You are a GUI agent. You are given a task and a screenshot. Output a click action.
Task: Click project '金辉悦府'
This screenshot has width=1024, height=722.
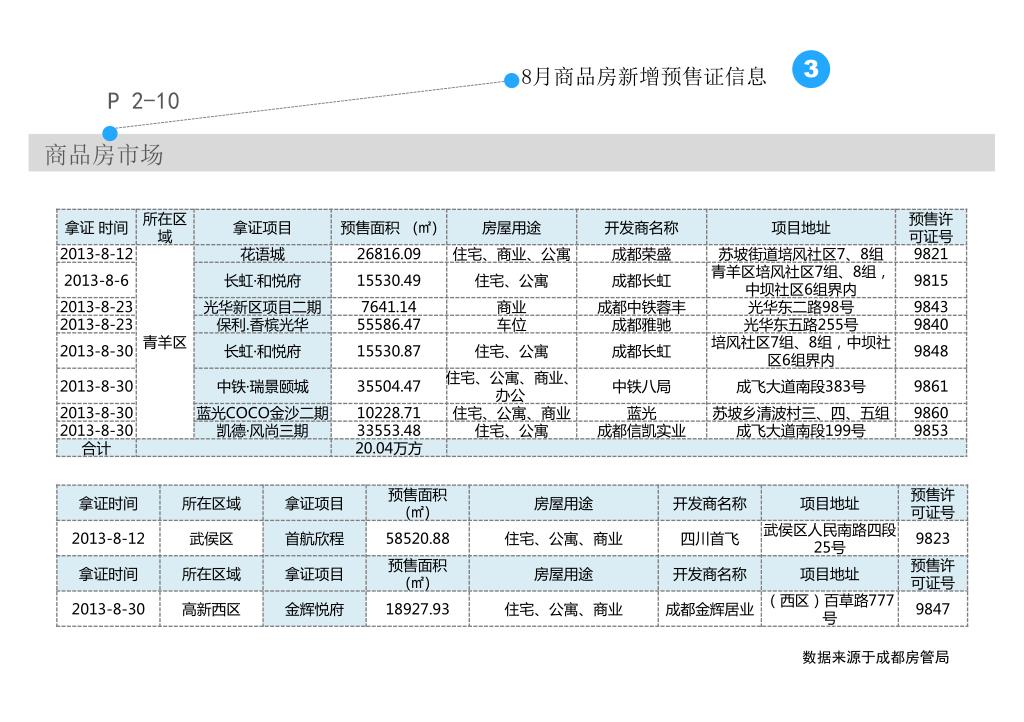pyautogui.click(x=314, y=609)
